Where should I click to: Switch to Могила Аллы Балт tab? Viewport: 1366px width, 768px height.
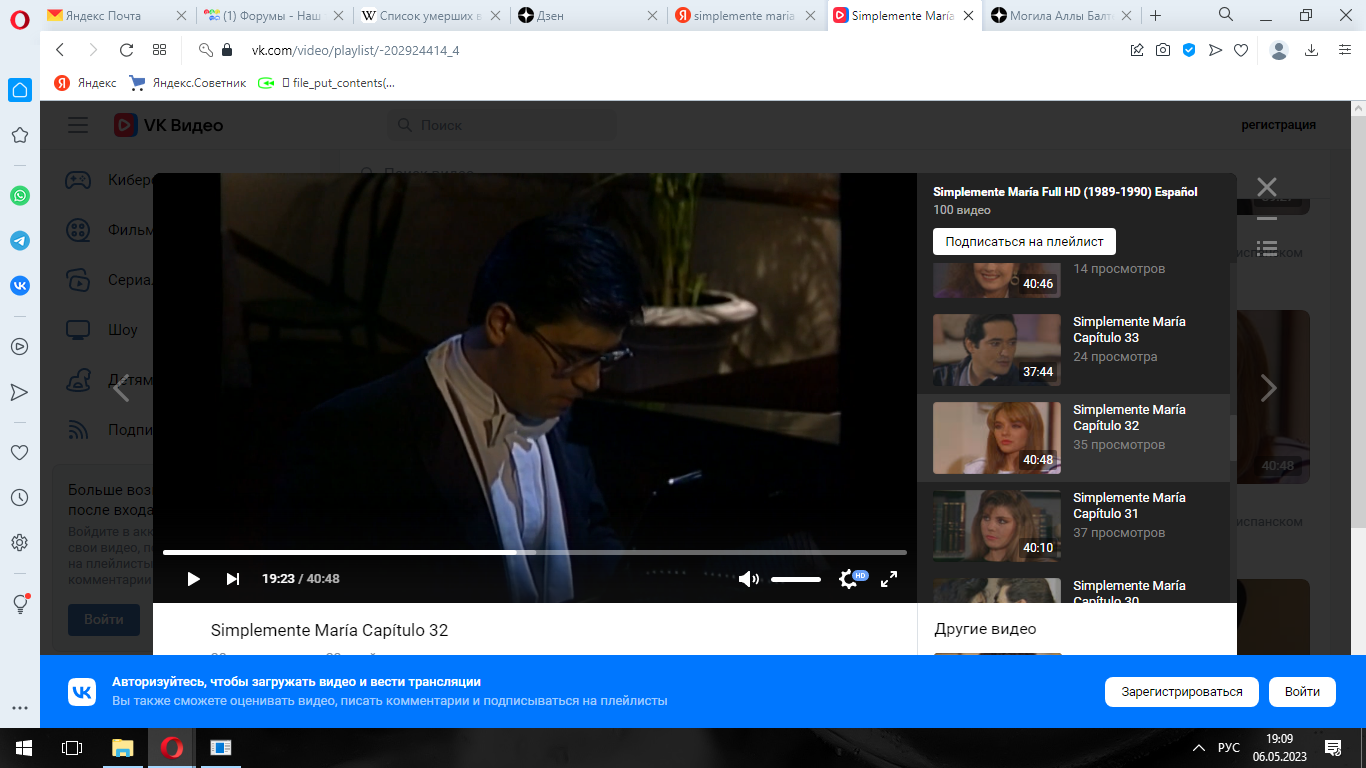coord(1062,15)
